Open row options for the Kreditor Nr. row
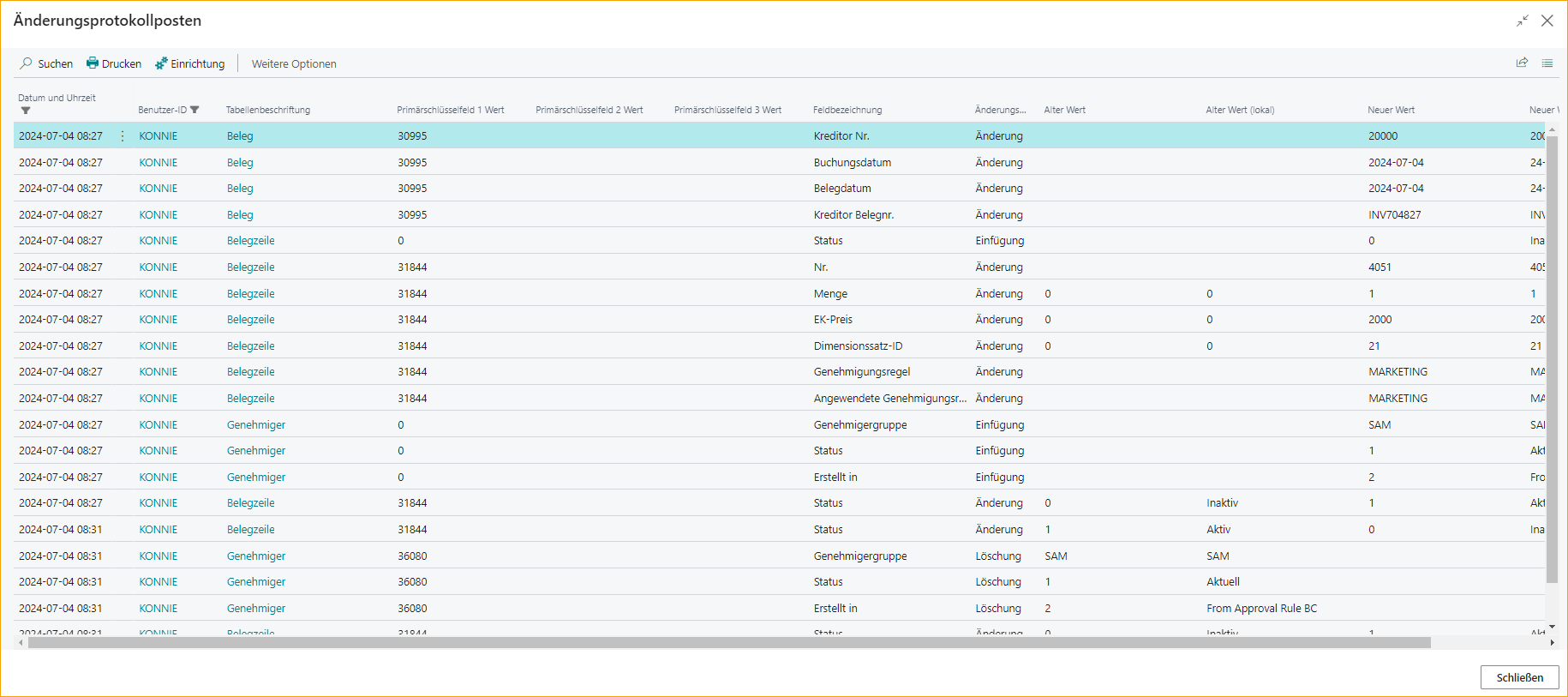Viewport: 1568px width, 697px height. pos(123,136)
